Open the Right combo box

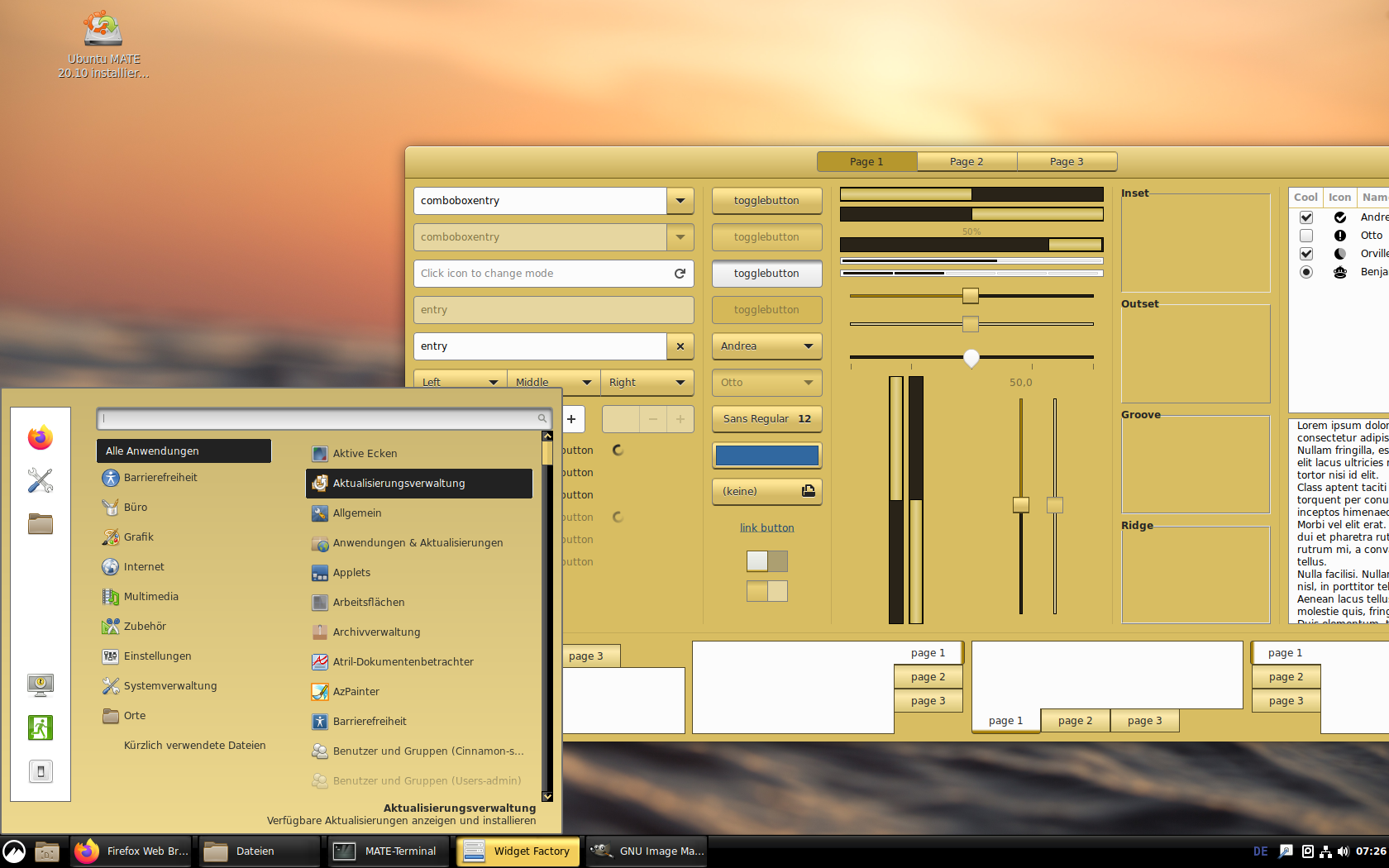(647, 382)
